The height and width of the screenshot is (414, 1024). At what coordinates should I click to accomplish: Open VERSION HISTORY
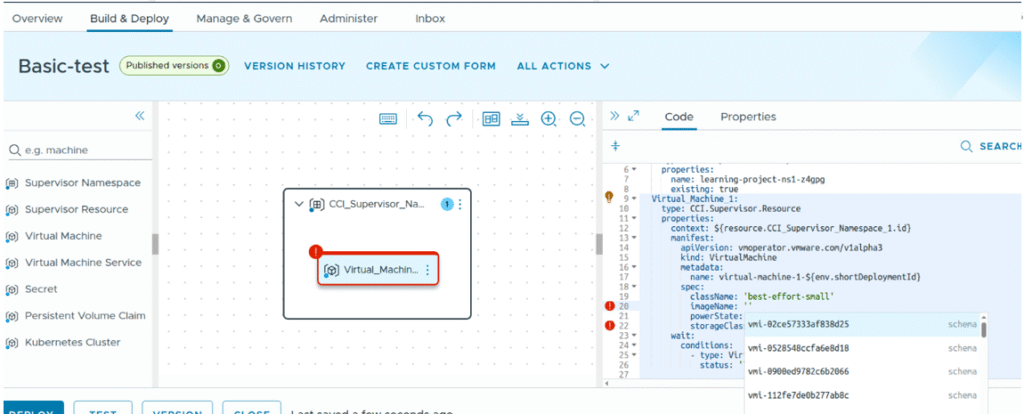pyautogui.click(x=294, y=66)
